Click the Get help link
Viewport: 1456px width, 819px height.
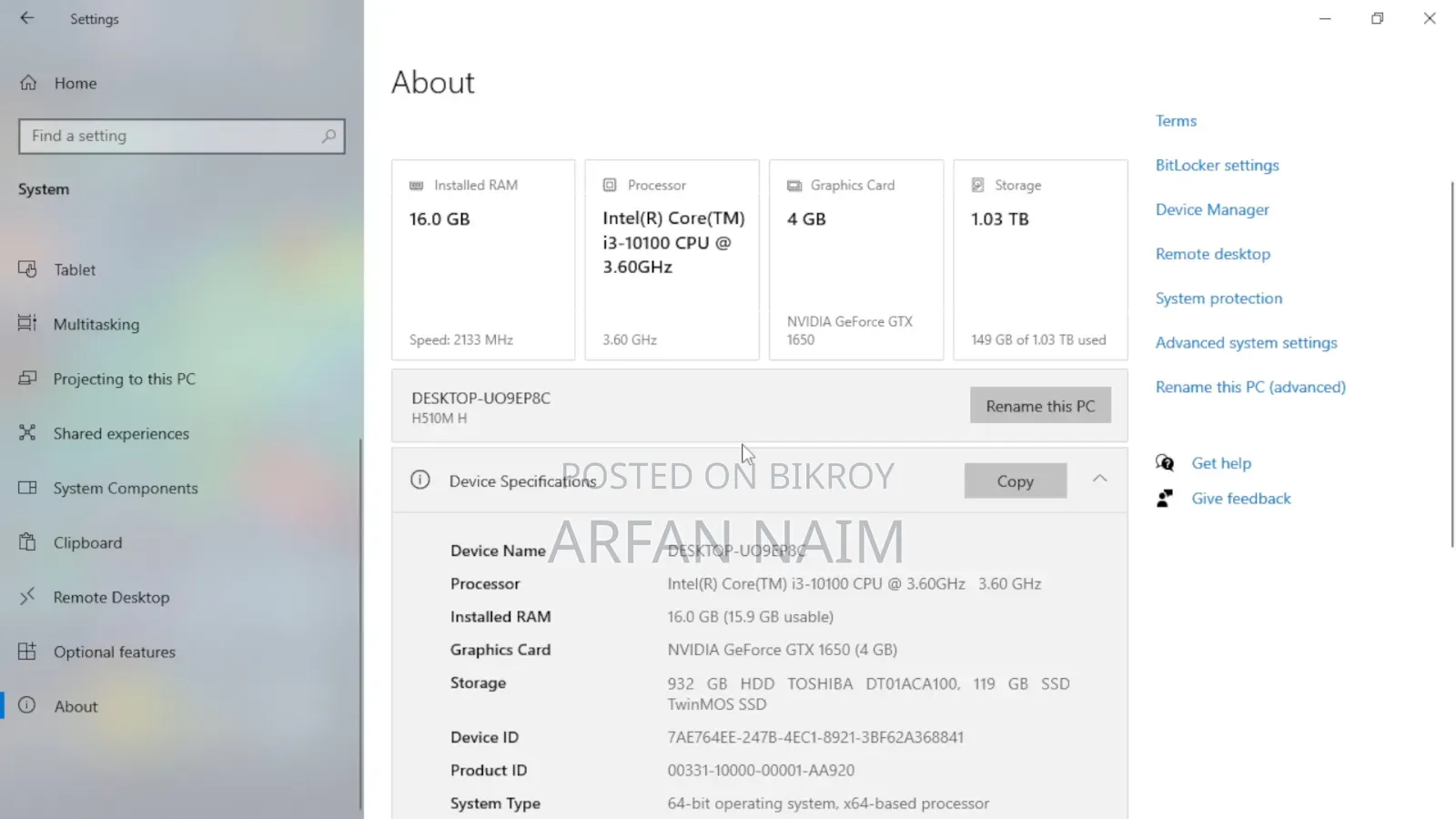coord(1221,463)
